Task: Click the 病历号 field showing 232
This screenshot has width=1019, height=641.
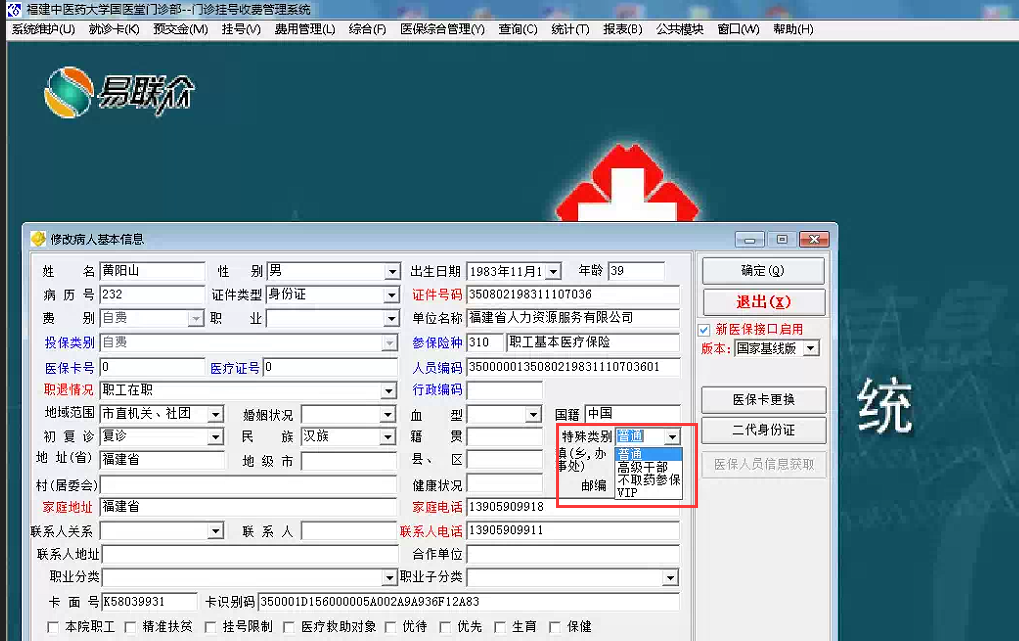Action: (153, 295)
